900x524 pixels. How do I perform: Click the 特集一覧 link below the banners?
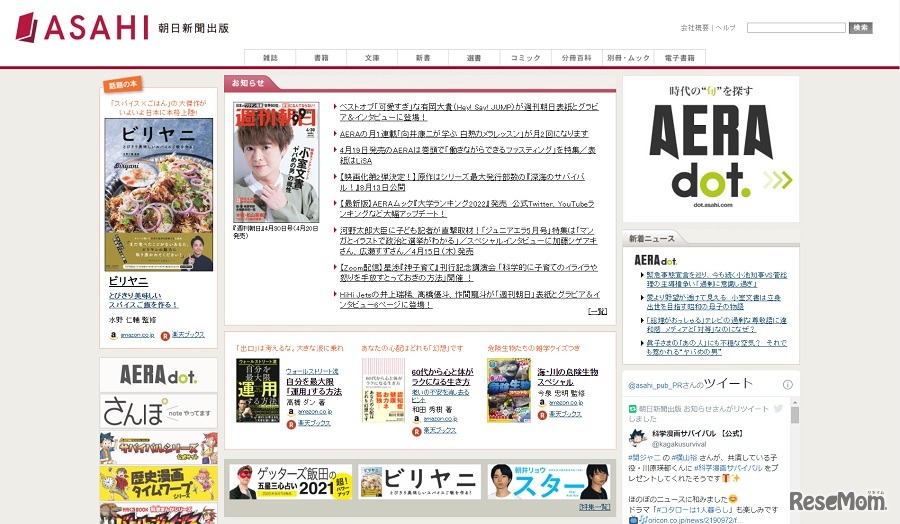[x=594, y=507]
